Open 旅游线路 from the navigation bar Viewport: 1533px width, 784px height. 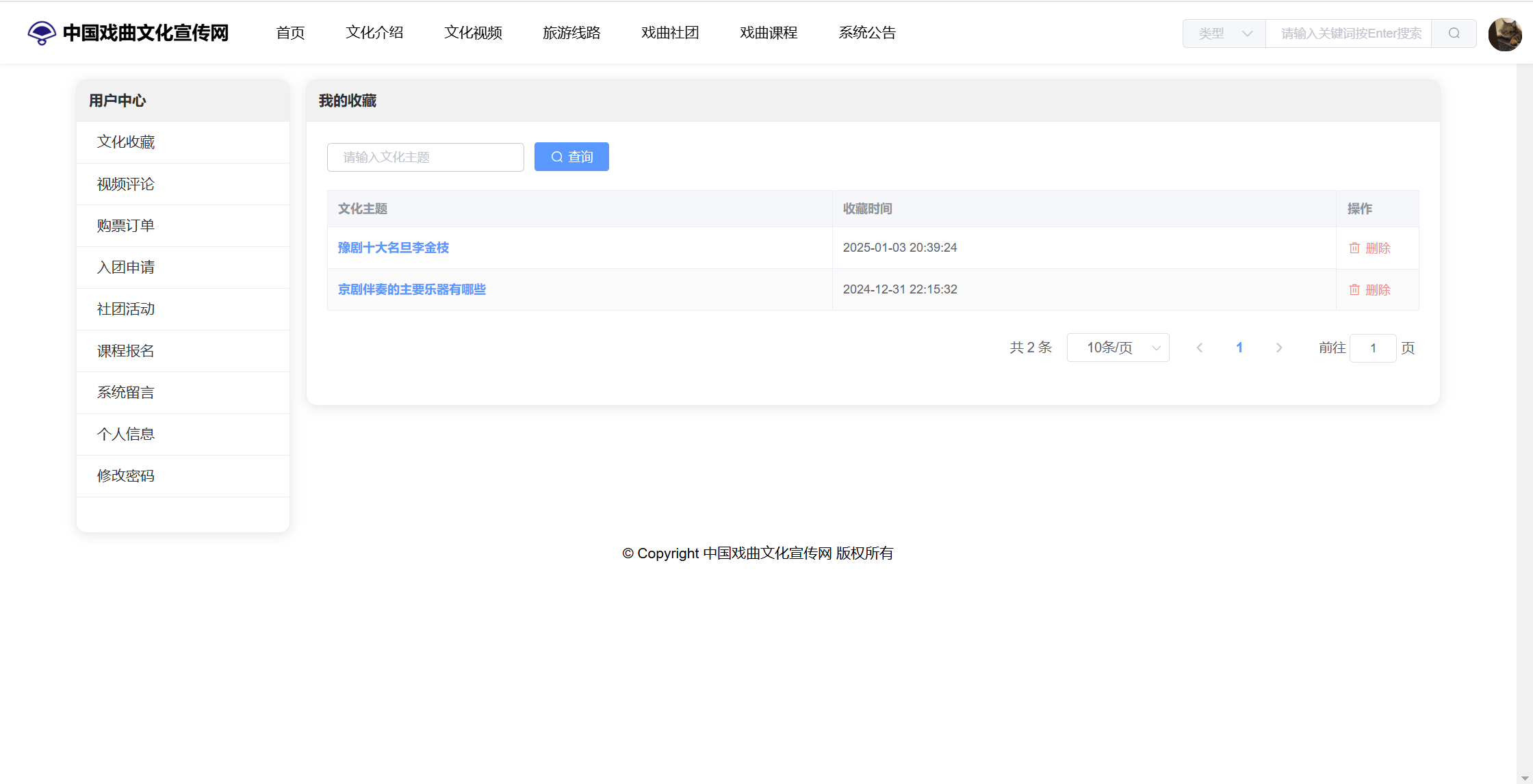571,33
